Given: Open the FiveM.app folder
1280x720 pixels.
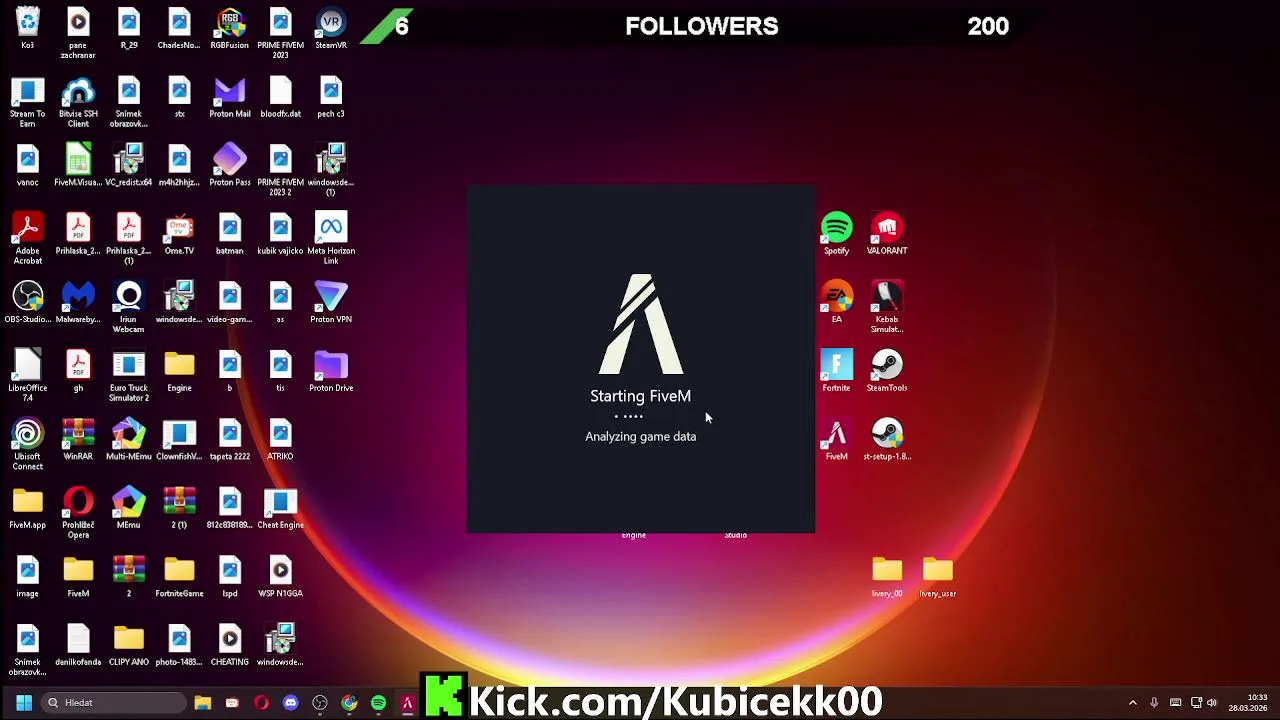Looking at the screenshot, I should click(28, 508).
